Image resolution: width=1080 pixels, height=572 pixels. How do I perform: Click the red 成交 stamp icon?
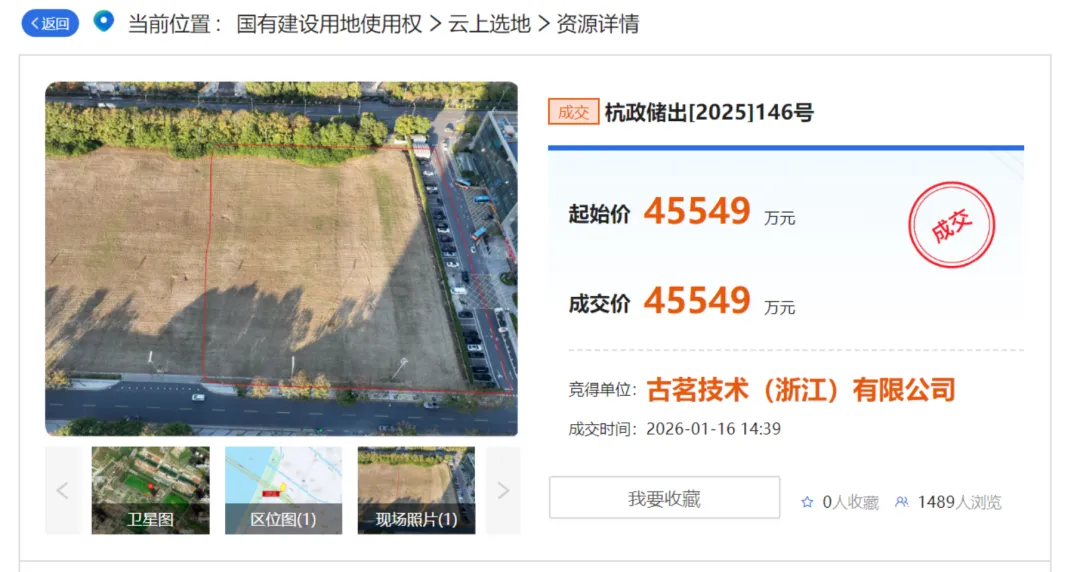951,225
